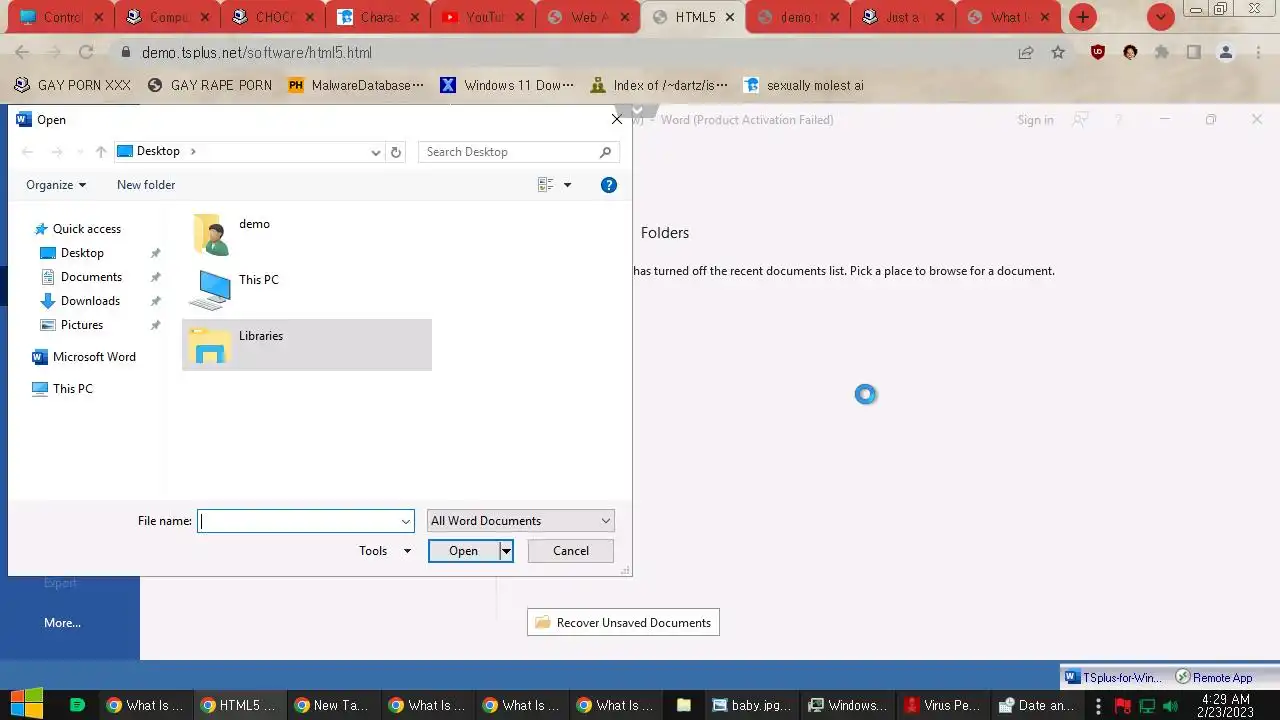Open the Tools dropdown
Image resolution: width=1280 pixels, height=720 pixels.
(385, 551)
